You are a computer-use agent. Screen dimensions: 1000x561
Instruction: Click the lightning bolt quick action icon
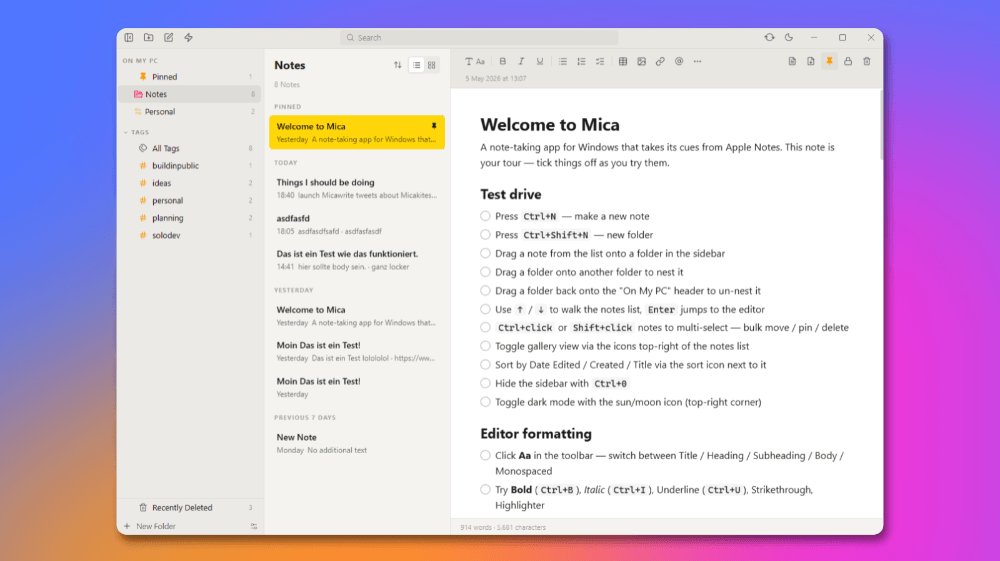(189, 38)
